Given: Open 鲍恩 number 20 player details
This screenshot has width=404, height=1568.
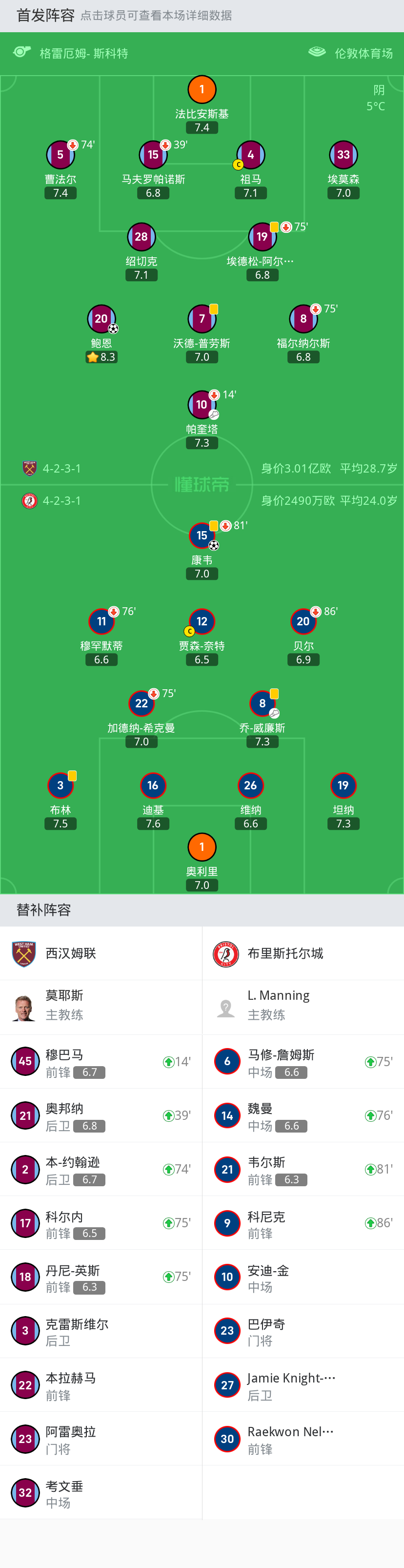Looking at the screenshot, I should pyautogui.click(x=101, y=318).
